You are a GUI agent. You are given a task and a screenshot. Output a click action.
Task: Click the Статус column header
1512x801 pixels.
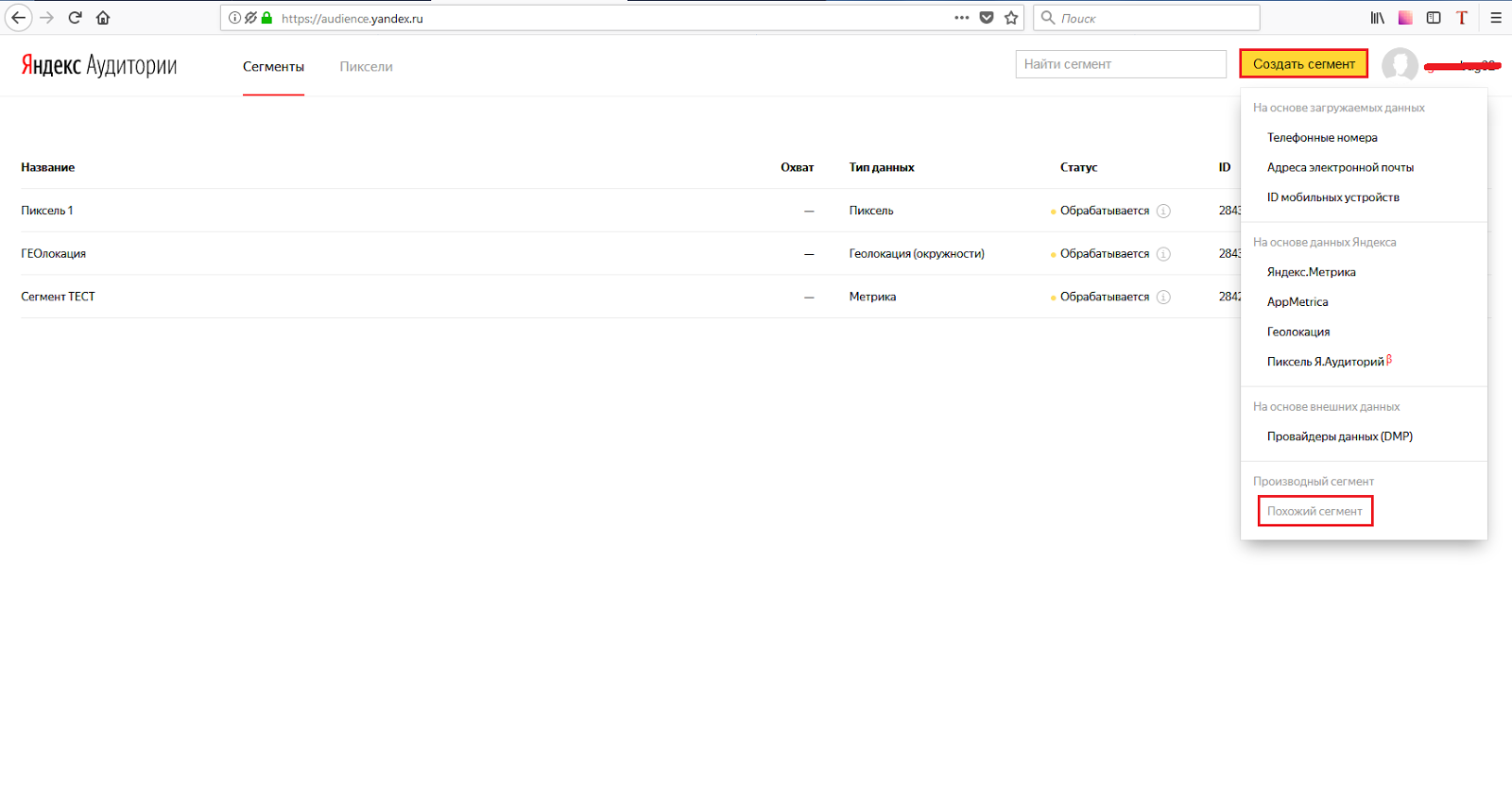(1079, 167)
